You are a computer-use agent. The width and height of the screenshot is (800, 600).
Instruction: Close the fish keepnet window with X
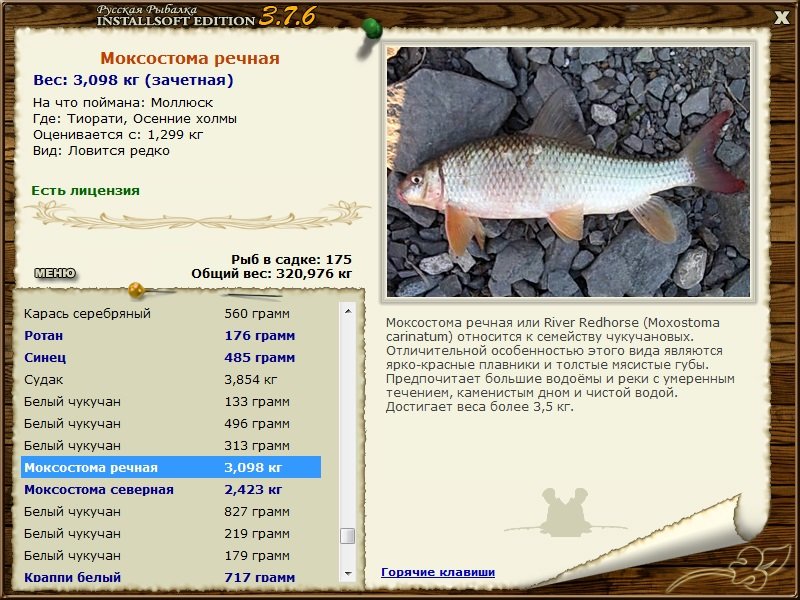[781, 18]
